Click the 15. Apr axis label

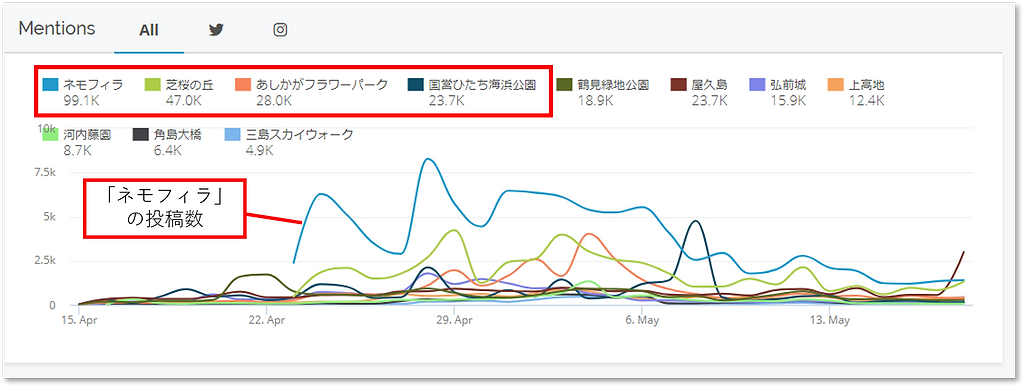(x=78, y=320)
